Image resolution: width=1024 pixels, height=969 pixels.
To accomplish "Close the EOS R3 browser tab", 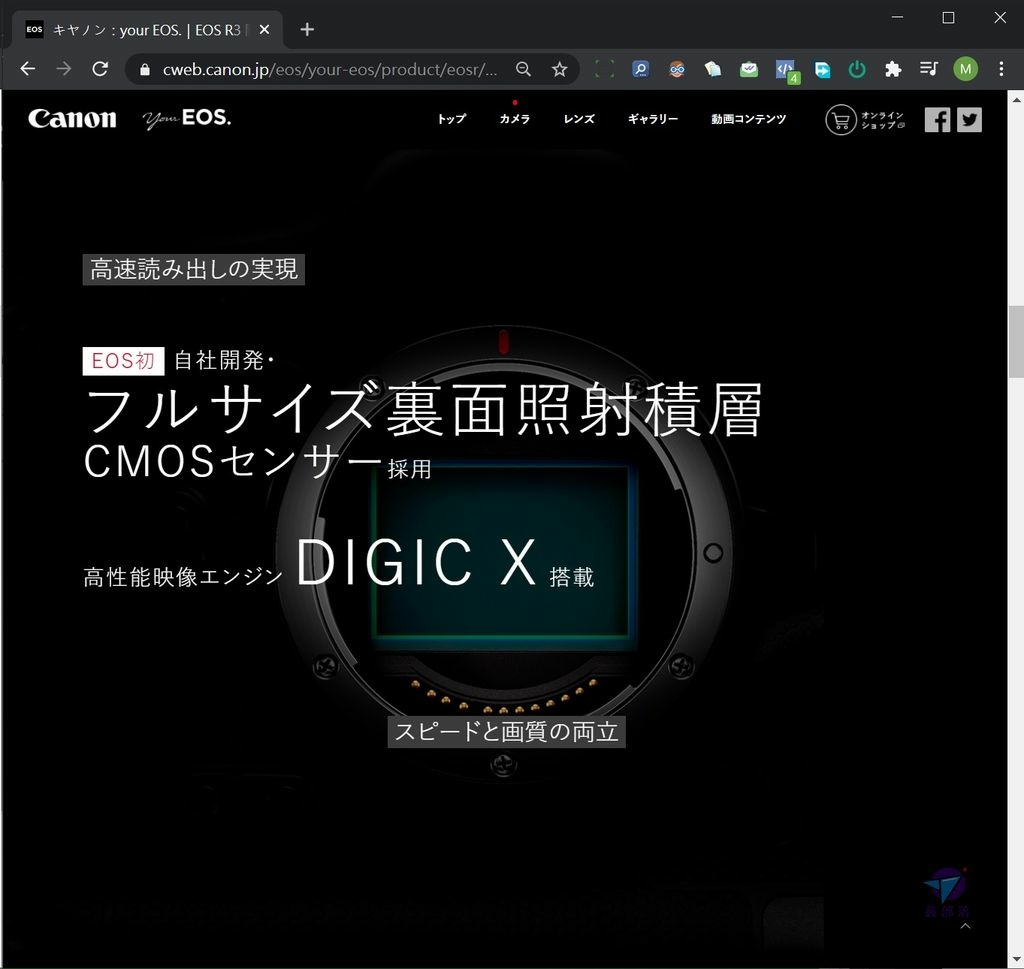I will [264, 30].
